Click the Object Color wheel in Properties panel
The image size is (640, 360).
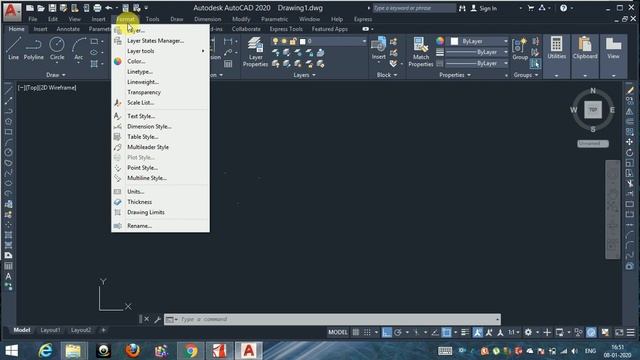tap(440, 41)
